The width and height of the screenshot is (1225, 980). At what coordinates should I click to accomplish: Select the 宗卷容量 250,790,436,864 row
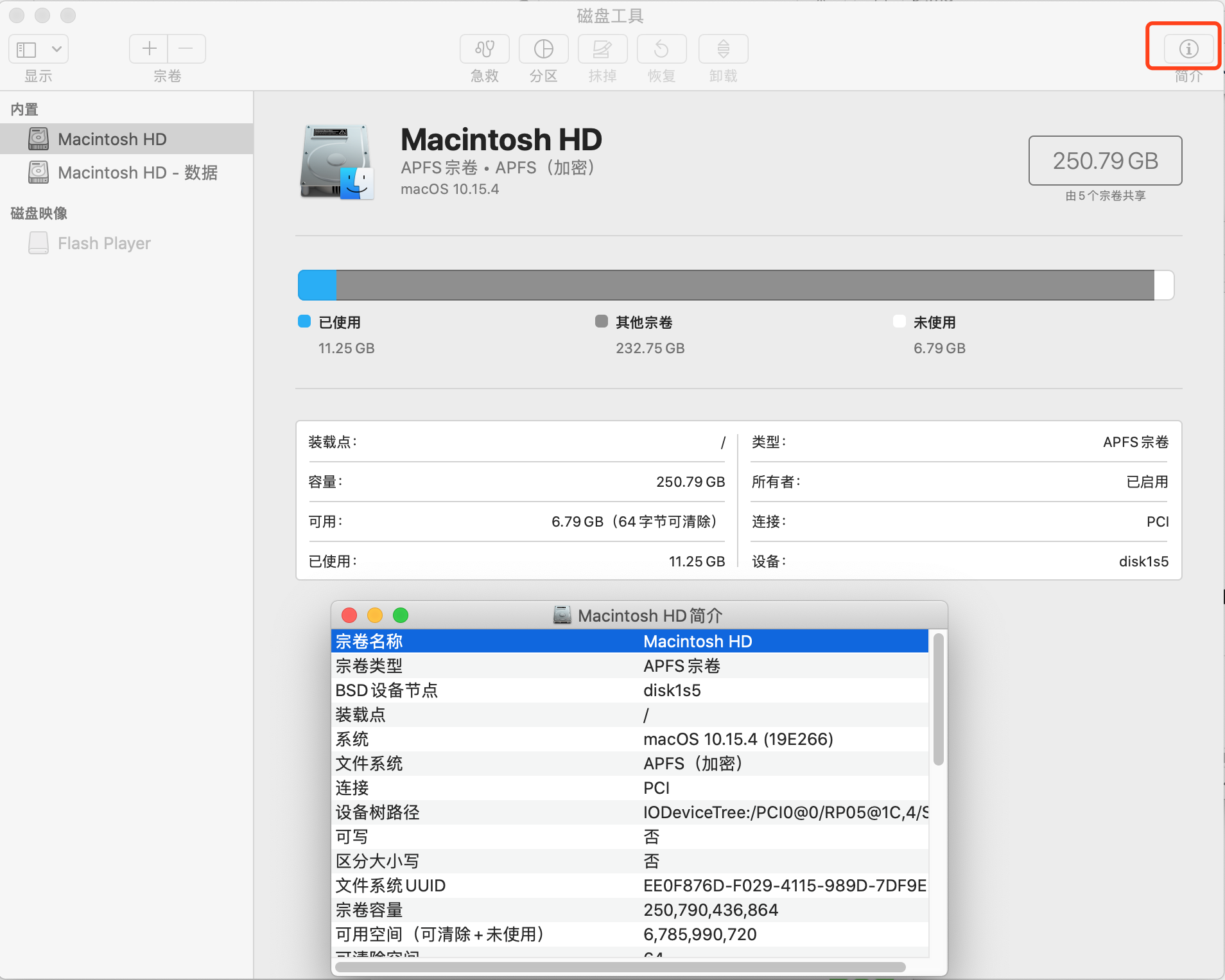tap(630, 909)
